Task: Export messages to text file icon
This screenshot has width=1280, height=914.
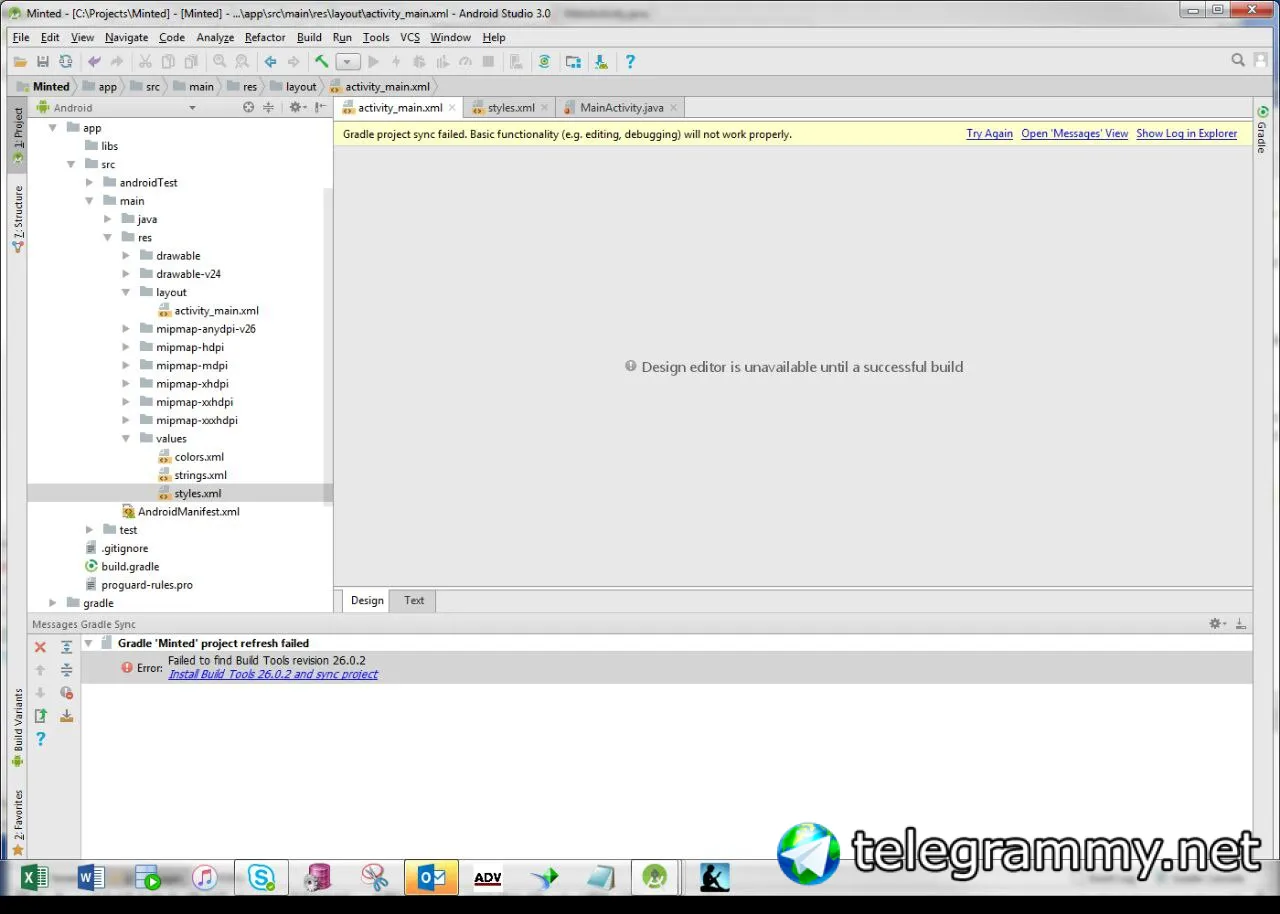Action: coord(40,716)
